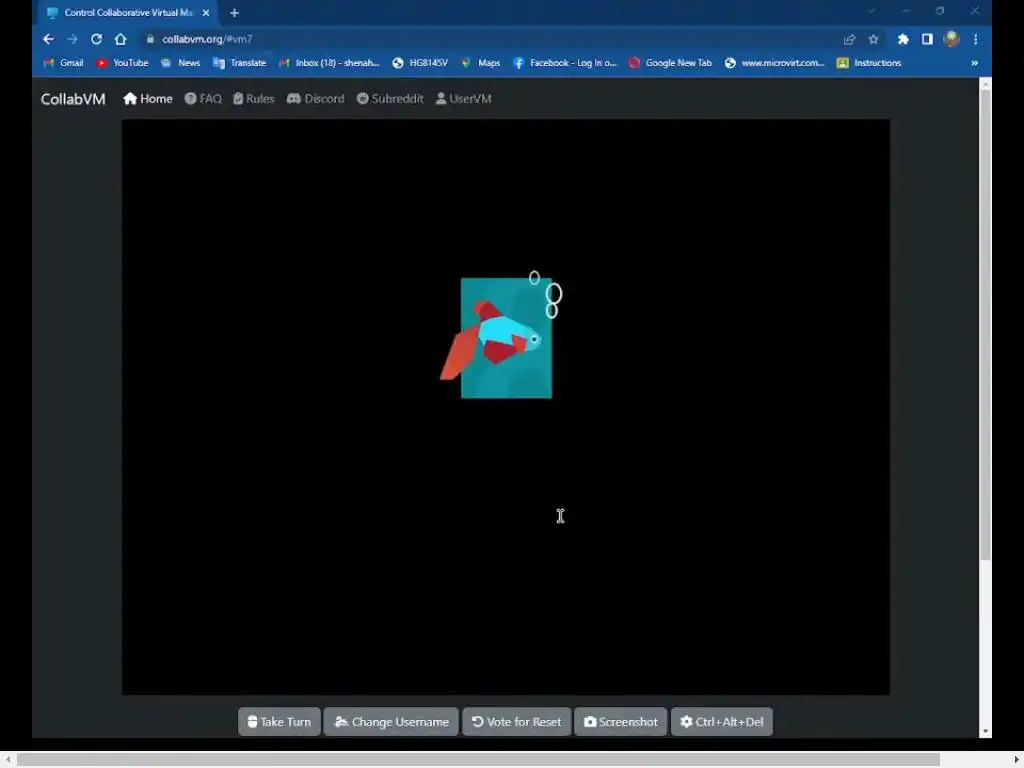Click the horizontal scrollbar left arrow
The image size is (1024, 768).
[x=7, y=760]
